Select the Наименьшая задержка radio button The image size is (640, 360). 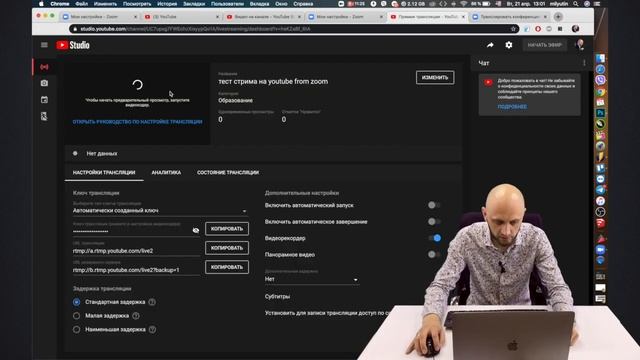76,329
